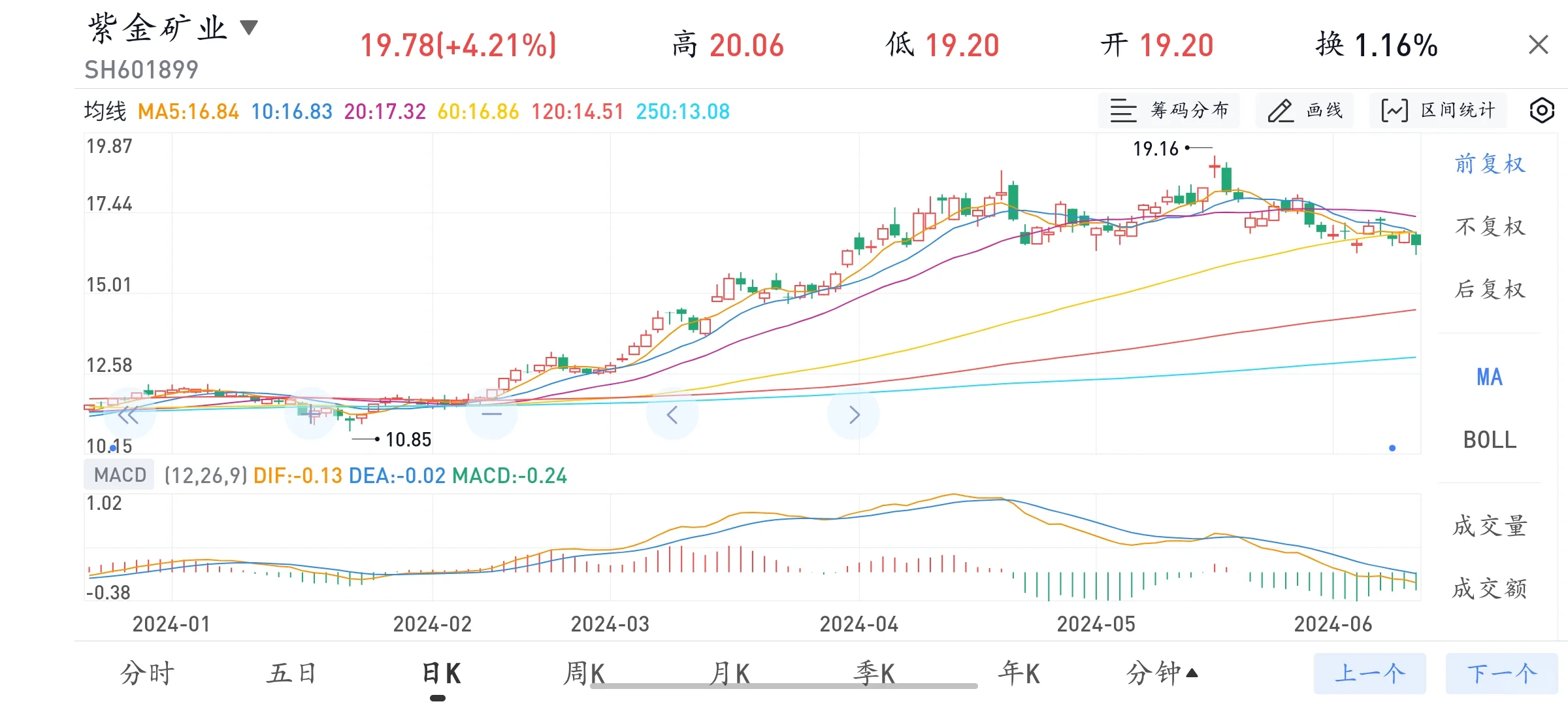Click the (12,26,9) MACD parameters
The image size is (1568, 706).
click(x=206, y=476)
